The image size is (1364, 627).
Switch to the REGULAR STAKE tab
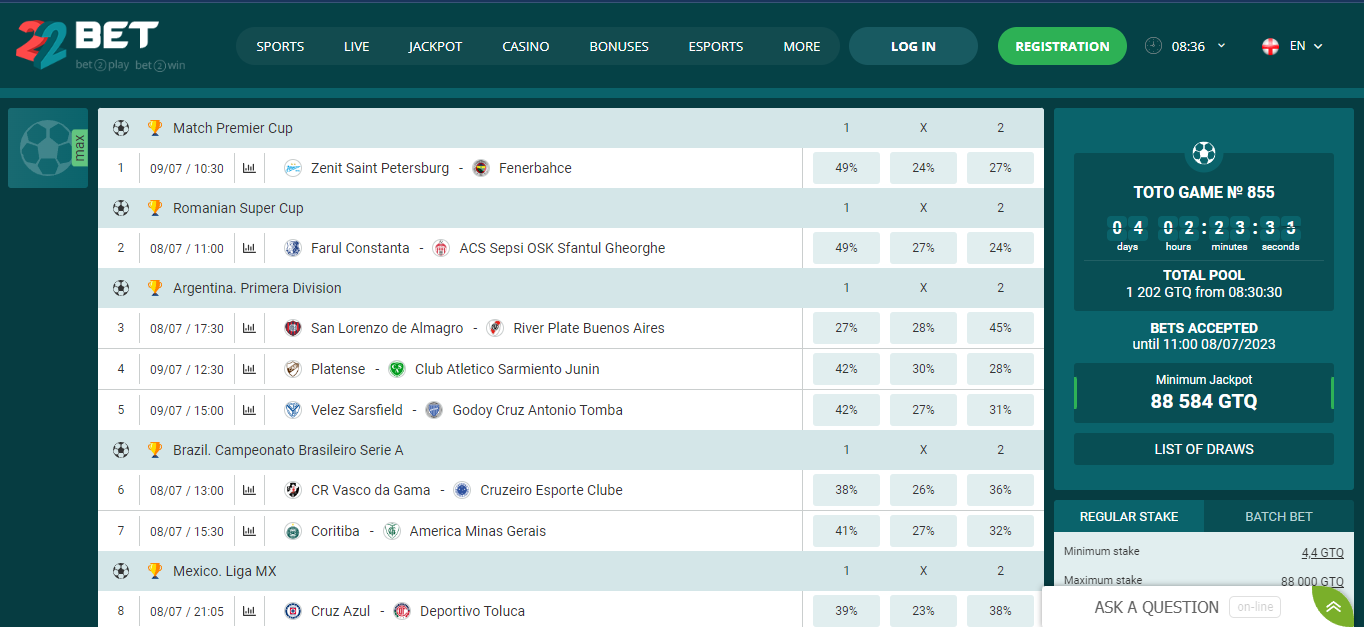pos(1129,516)
